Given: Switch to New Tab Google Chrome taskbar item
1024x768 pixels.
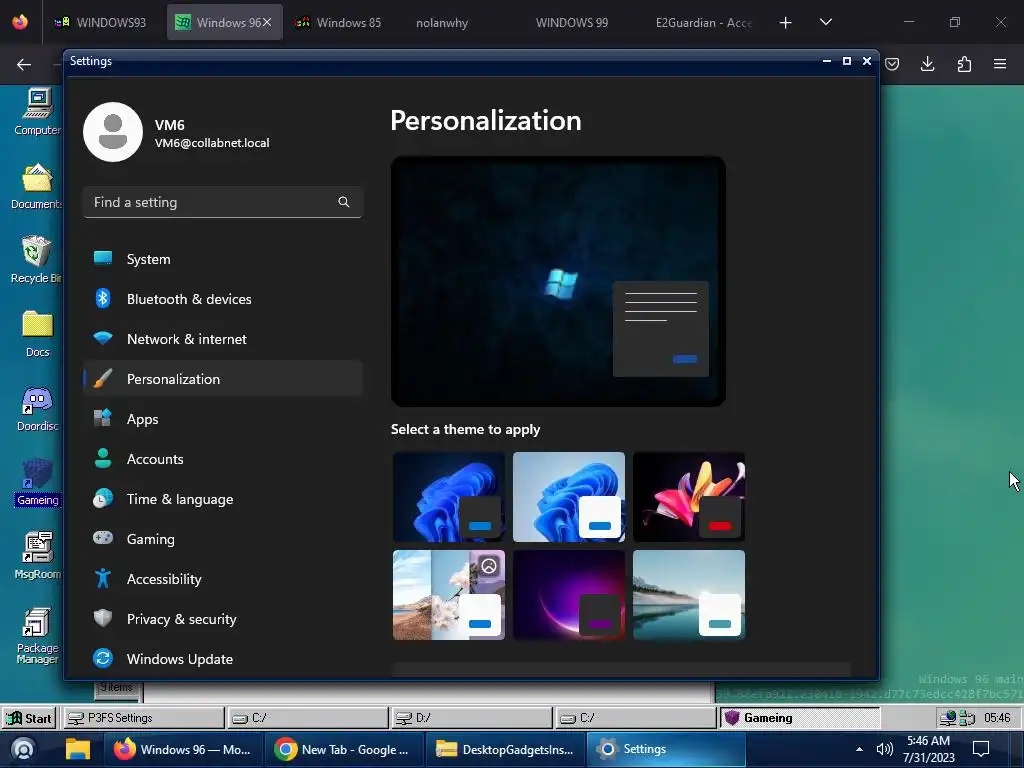Looking at the screenshot, I should point(342,749).
